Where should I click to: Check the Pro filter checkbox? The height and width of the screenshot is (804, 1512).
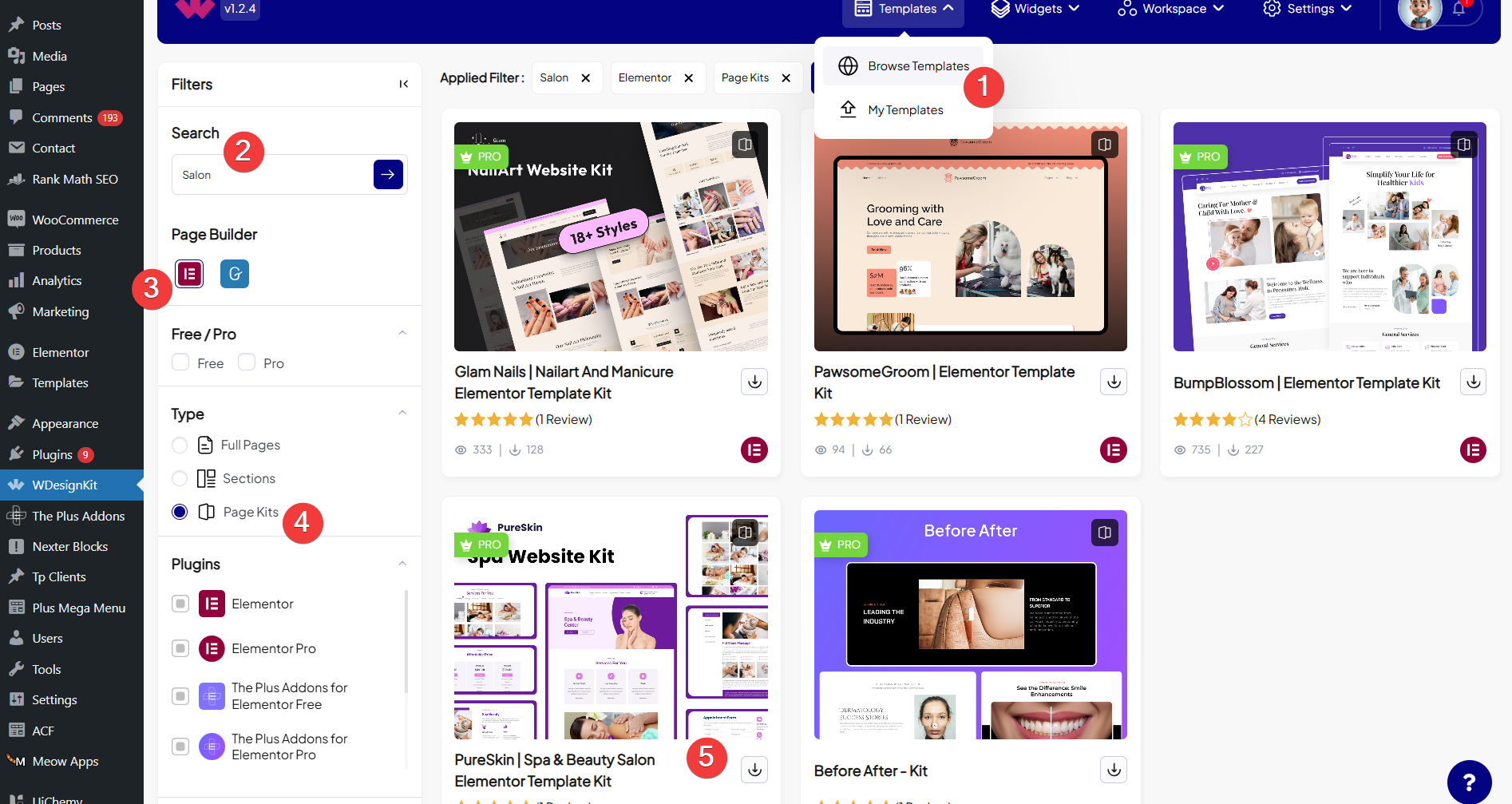[x=247, y=362]
